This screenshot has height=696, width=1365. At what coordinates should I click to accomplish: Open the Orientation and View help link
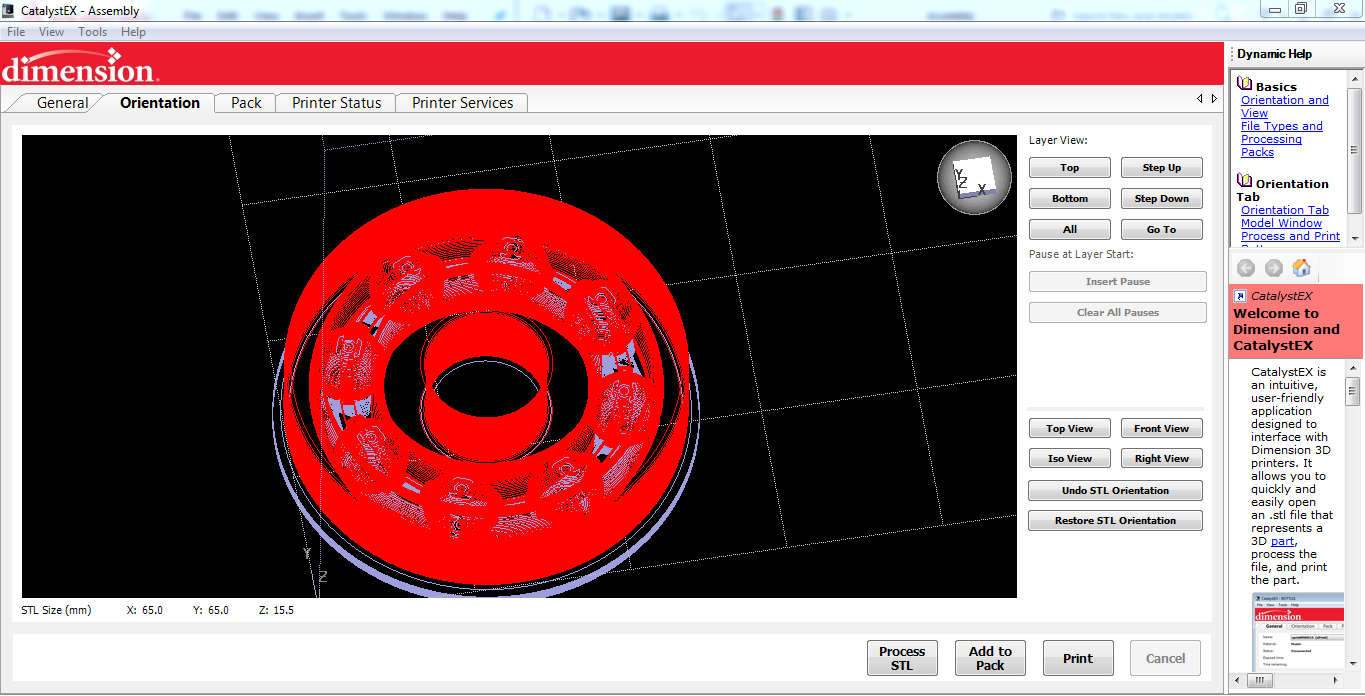[x=1285, y=106]
